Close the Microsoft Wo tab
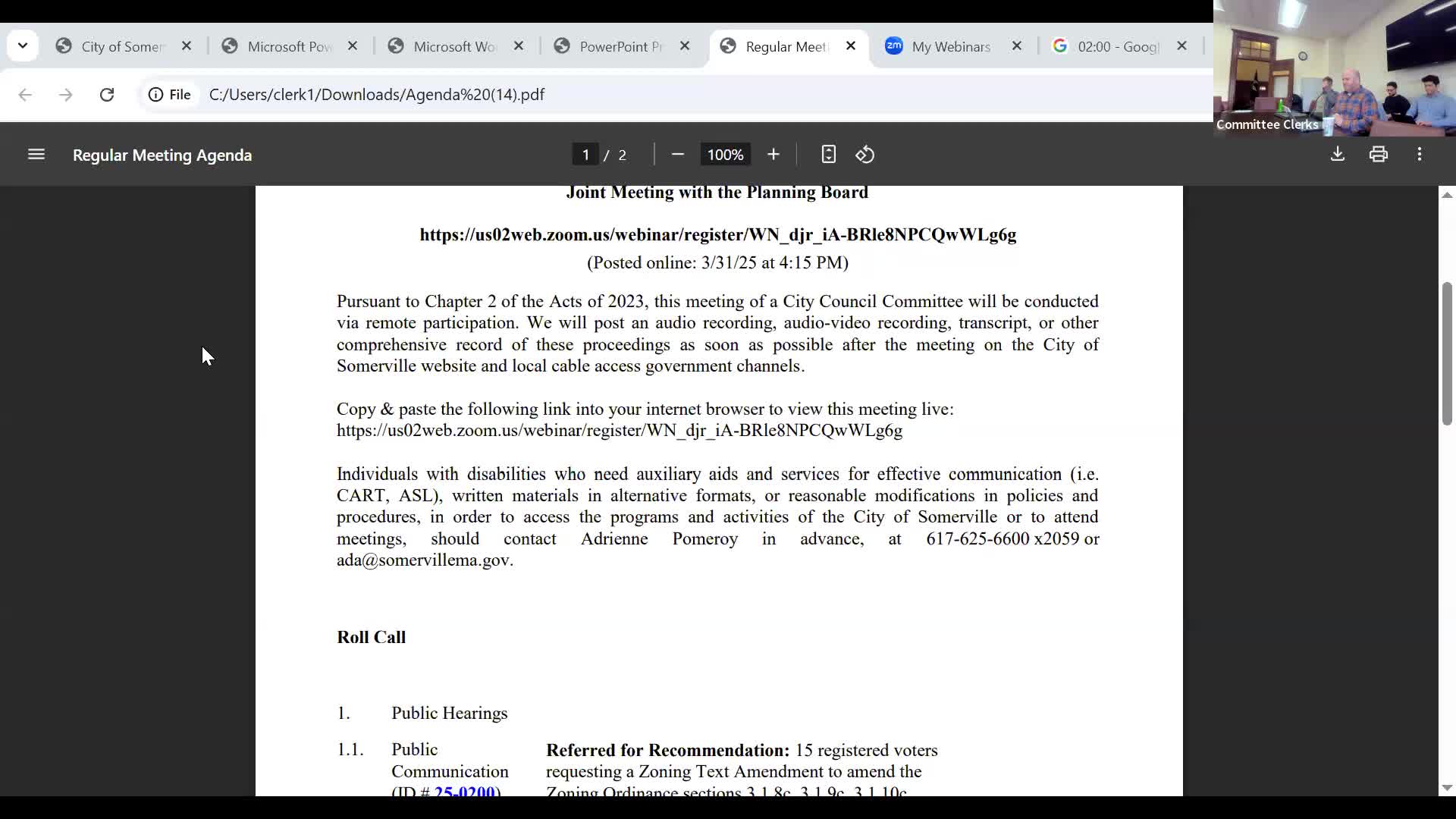This screenshot has height=819, width=1456. coord(519,46)
